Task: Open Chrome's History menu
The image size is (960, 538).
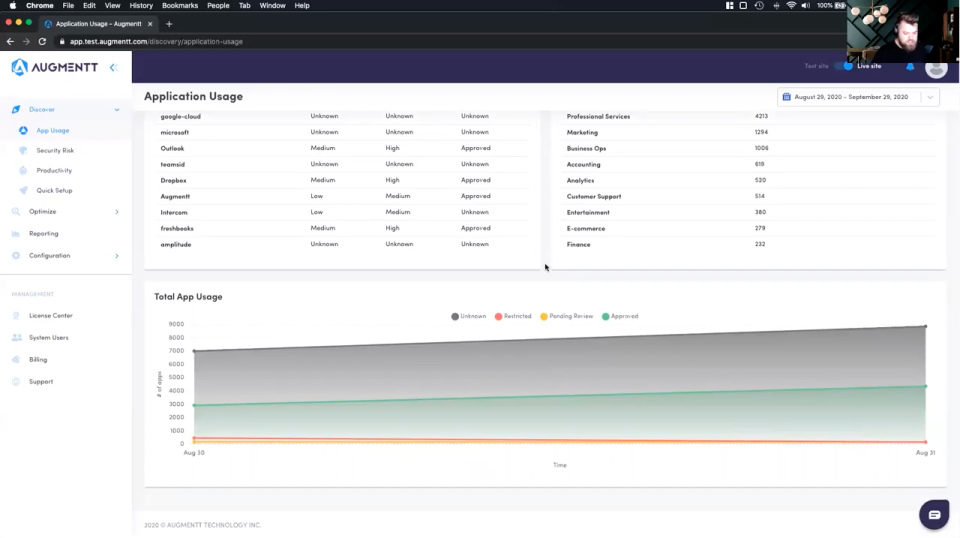Action: [x=141, y=6]
